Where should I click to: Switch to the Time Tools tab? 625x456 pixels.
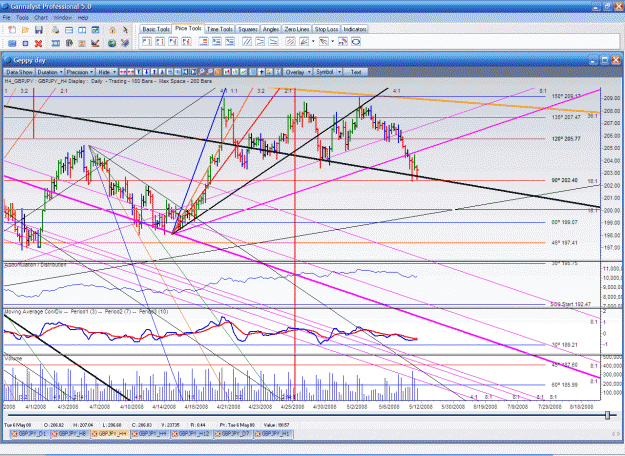(x=220, y=29)
